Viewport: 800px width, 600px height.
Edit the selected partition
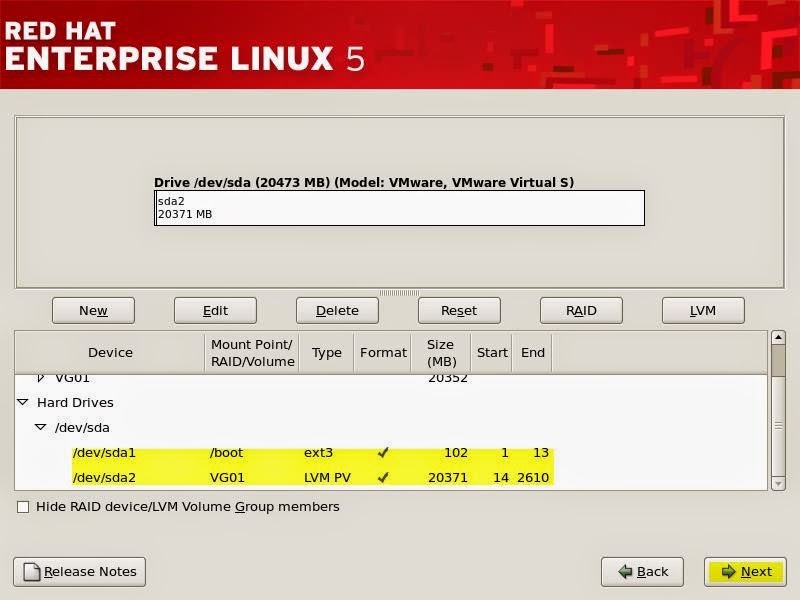click(215, 310)
